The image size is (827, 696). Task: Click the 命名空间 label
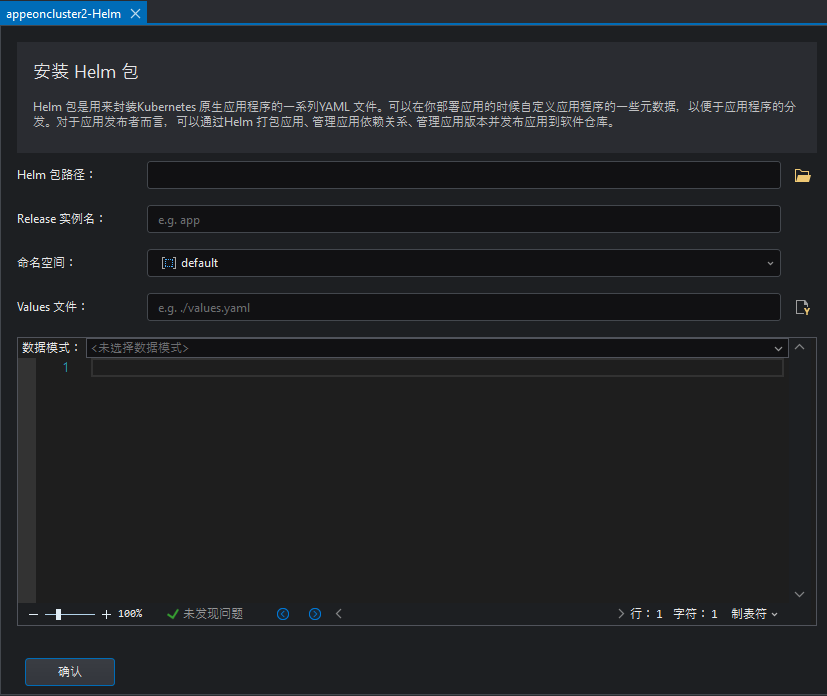click(45, 263)
